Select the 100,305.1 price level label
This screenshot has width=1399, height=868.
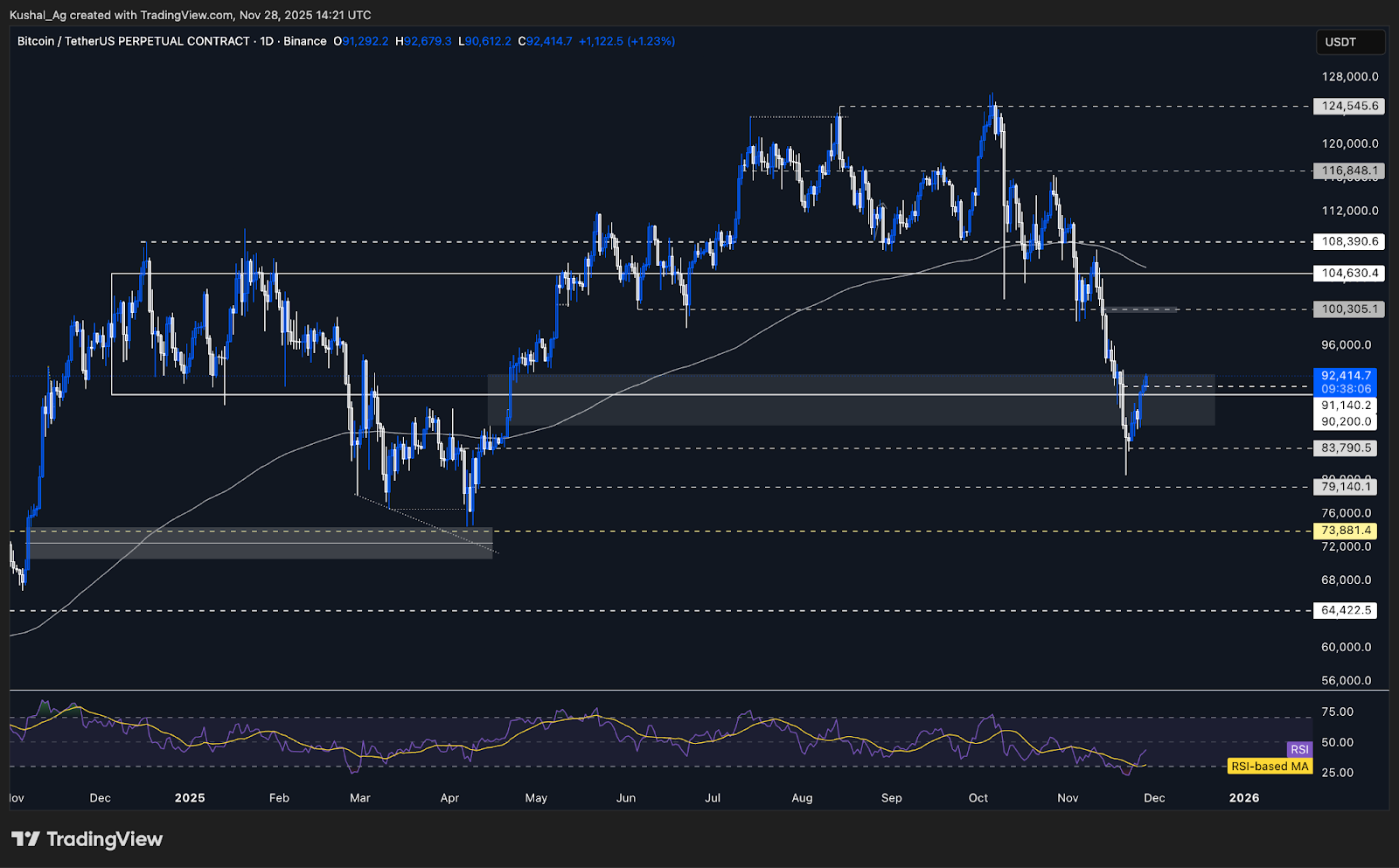click(1349, 309)
